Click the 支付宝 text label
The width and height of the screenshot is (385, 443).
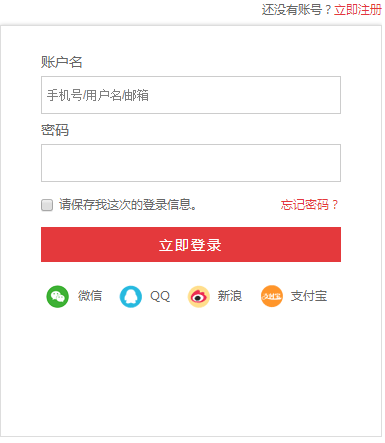tap(309, 296)
